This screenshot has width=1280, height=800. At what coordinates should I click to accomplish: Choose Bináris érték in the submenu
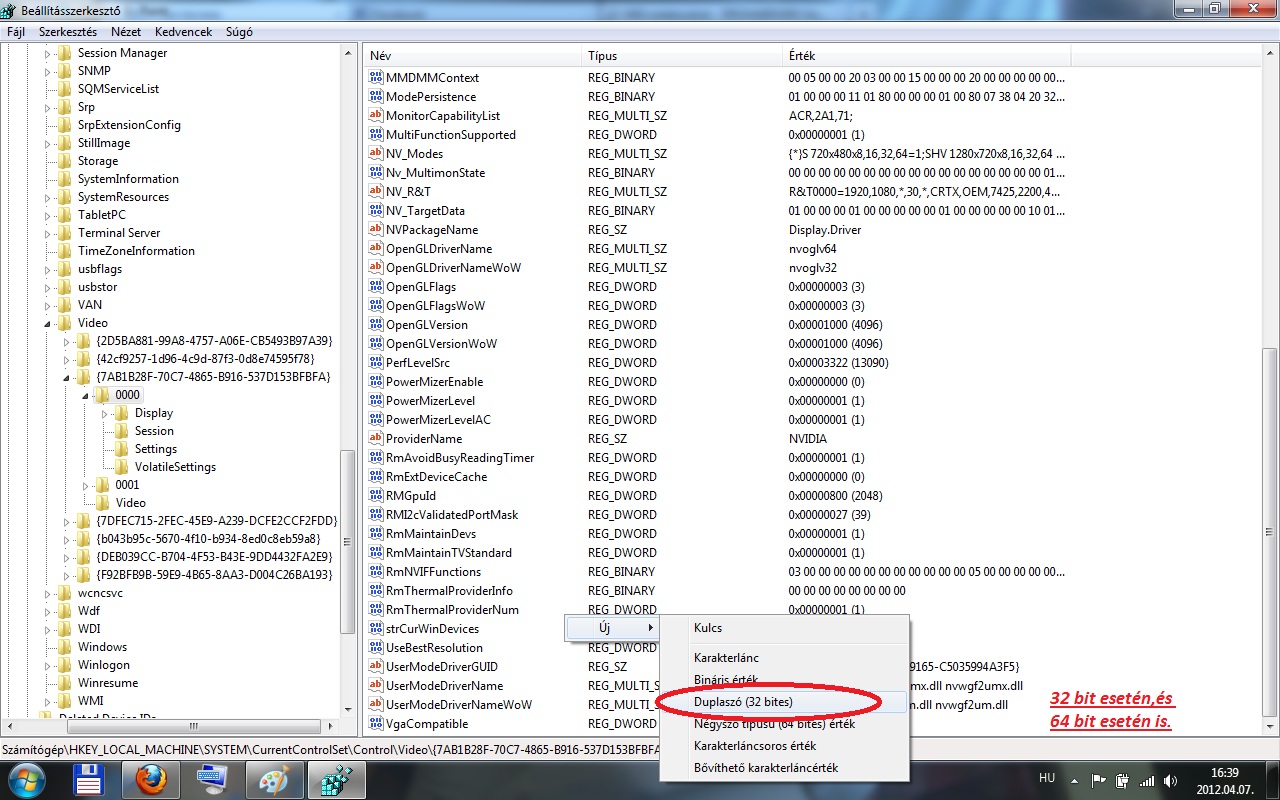point(783,680)
